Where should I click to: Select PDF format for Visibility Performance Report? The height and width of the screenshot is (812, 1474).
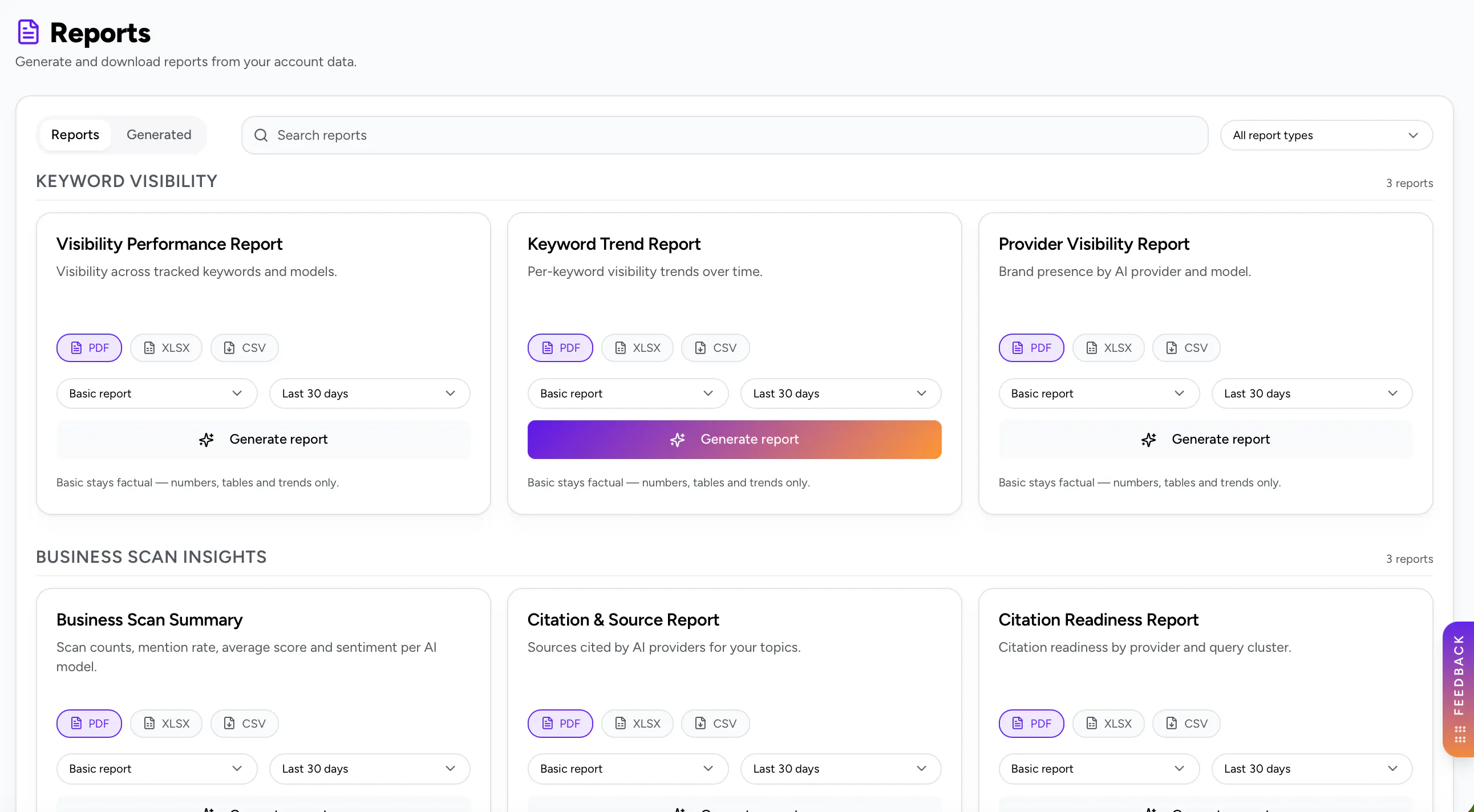(89, 348)
